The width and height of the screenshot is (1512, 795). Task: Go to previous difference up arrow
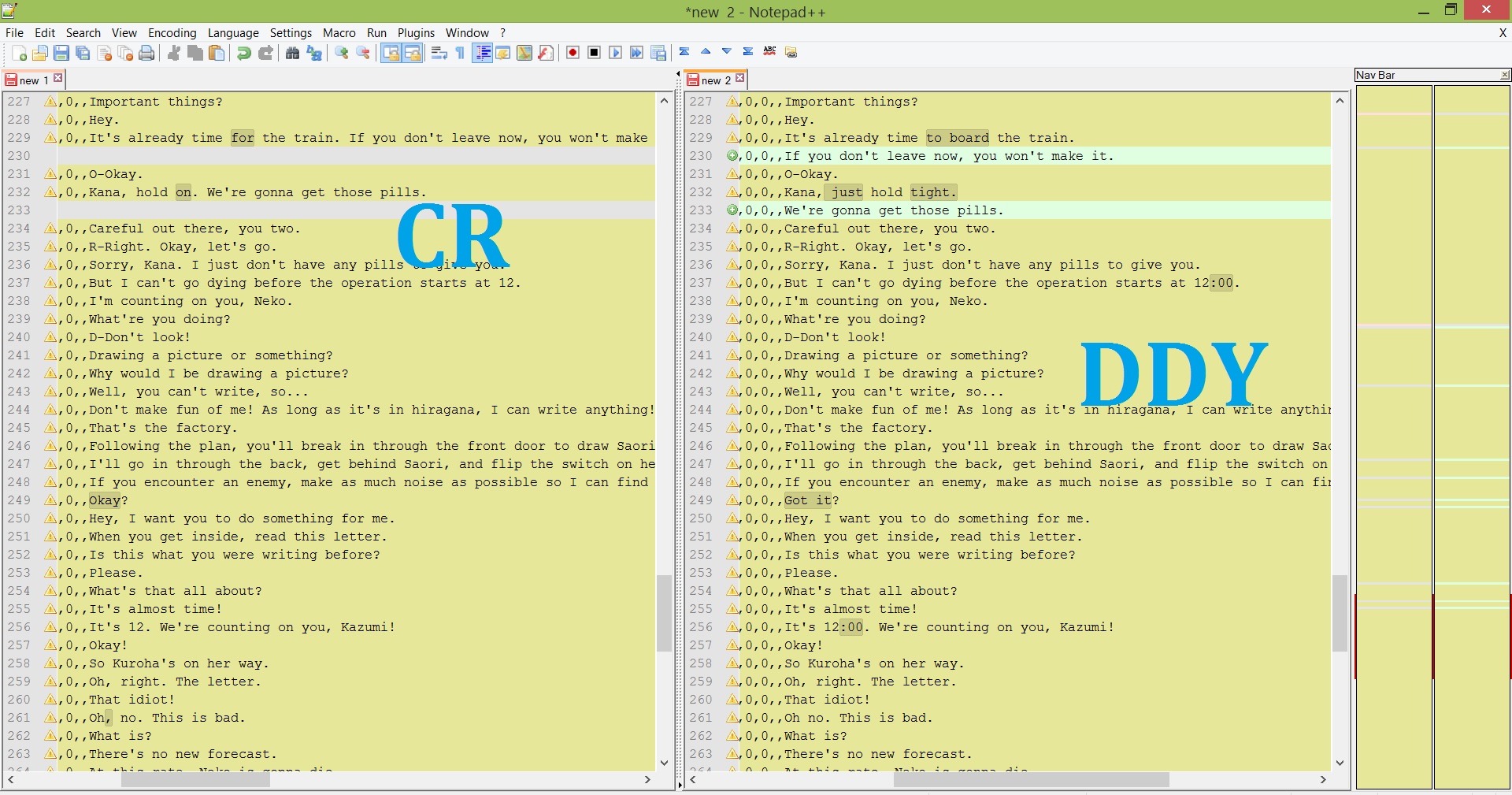pos(706,51)
